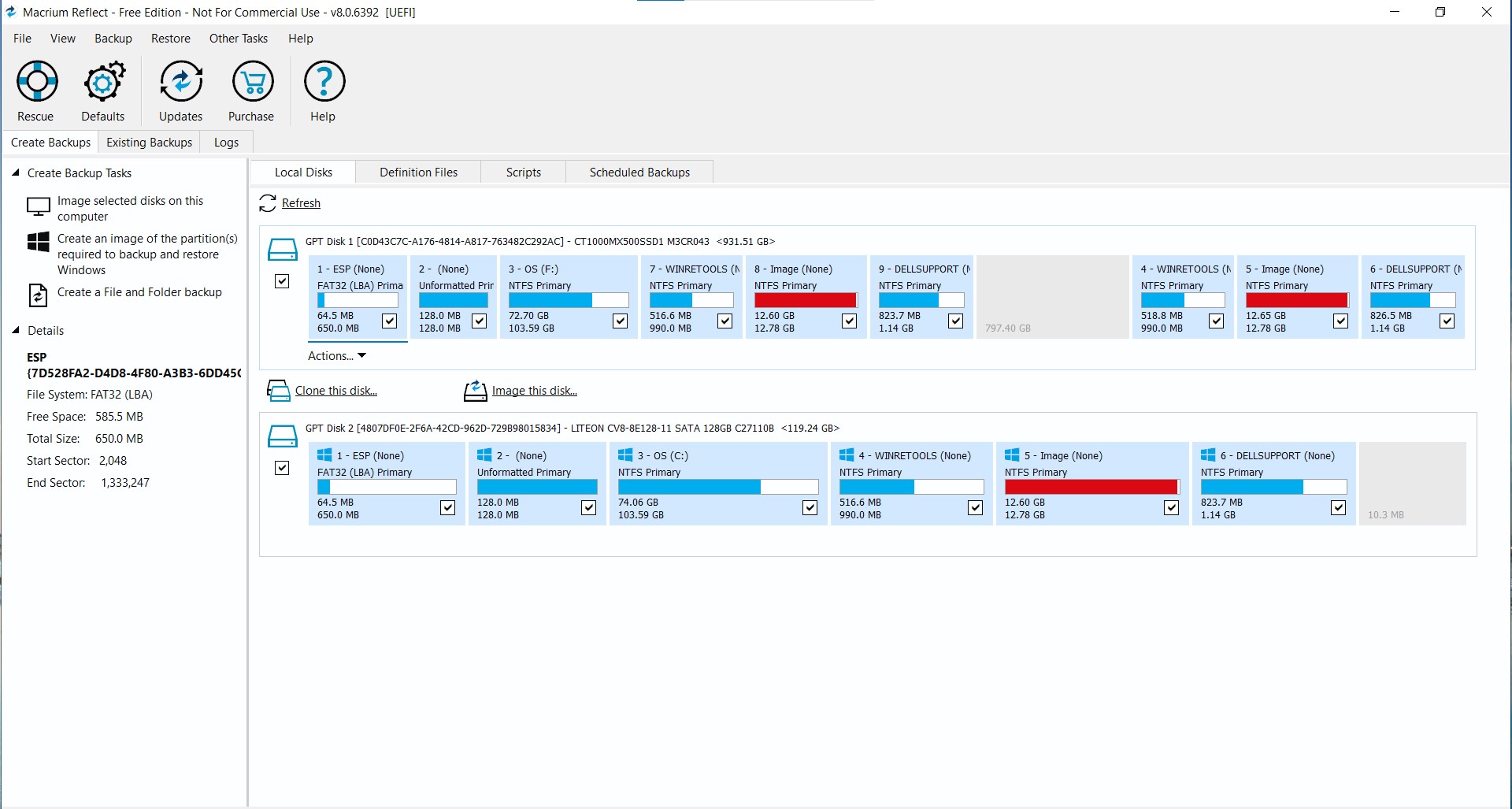Open the Help question mark icon
Image resolution: width=1512 pixels, height=809 pixels.
tap(324, 82)
